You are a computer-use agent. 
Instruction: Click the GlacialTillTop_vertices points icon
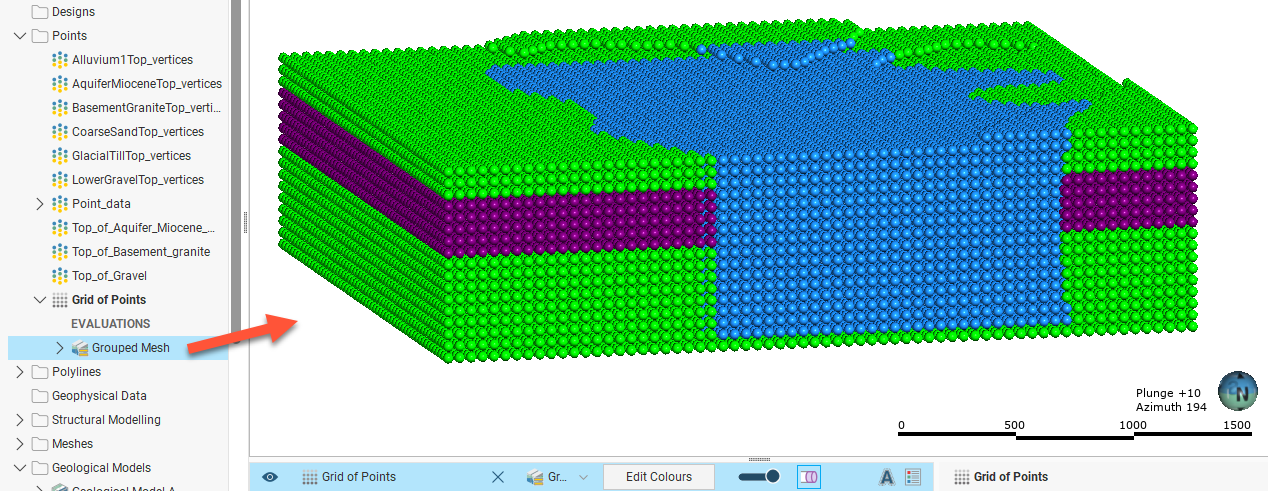coord(59,156)
